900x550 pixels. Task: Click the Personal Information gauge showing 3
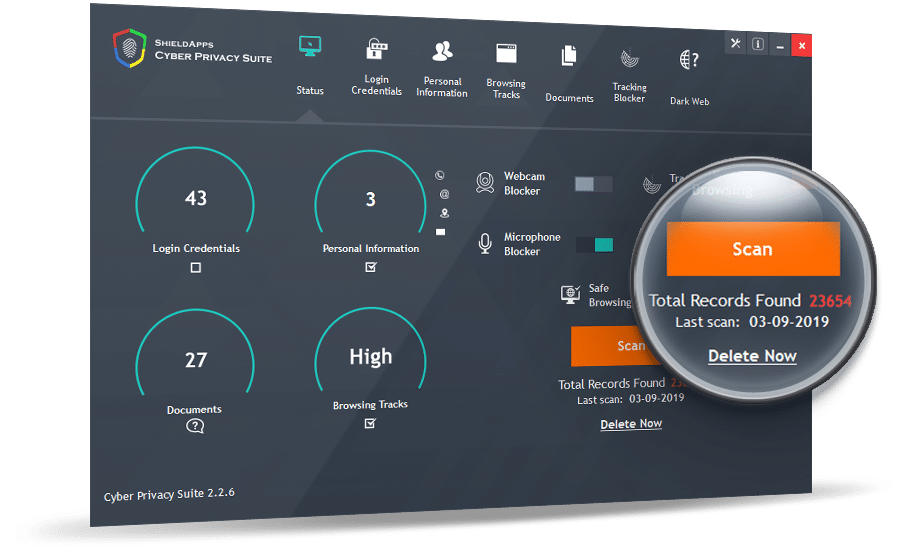pyautogui.click(x=370, y=192)
